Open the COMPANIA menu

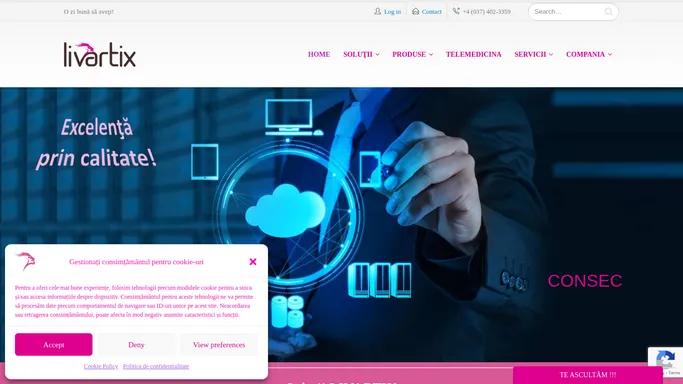[x=585, y=54]
